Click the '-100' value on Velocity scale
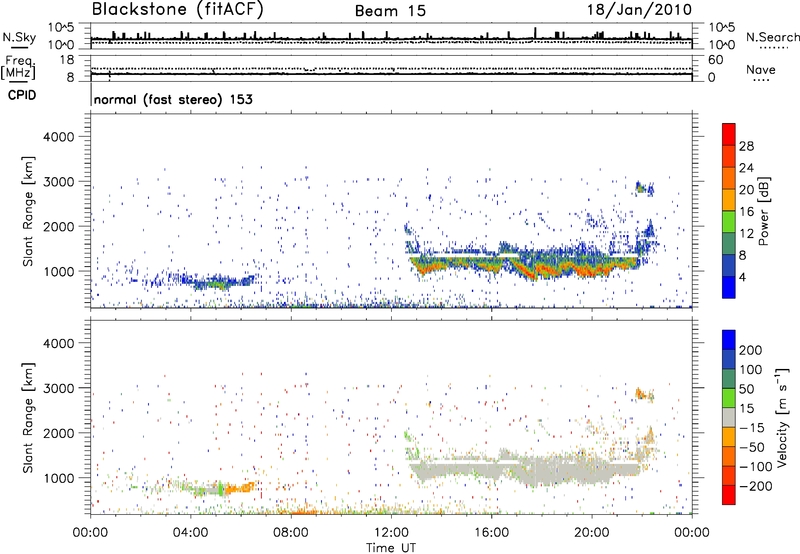This screenshot has height=554, width=800. [x=756, y=466]
